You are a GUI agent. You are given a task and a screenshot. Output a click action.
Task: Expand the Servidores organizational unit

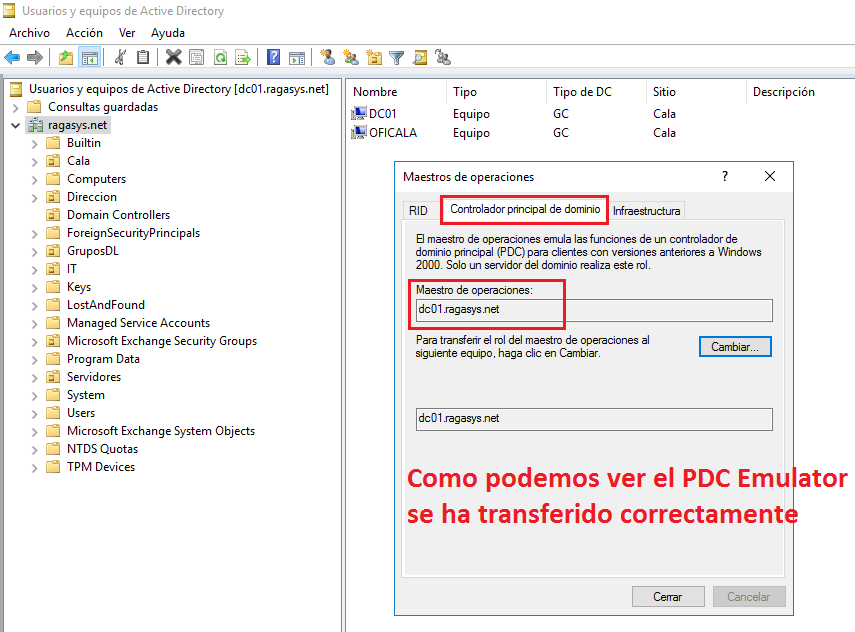(x=34, y=377)
